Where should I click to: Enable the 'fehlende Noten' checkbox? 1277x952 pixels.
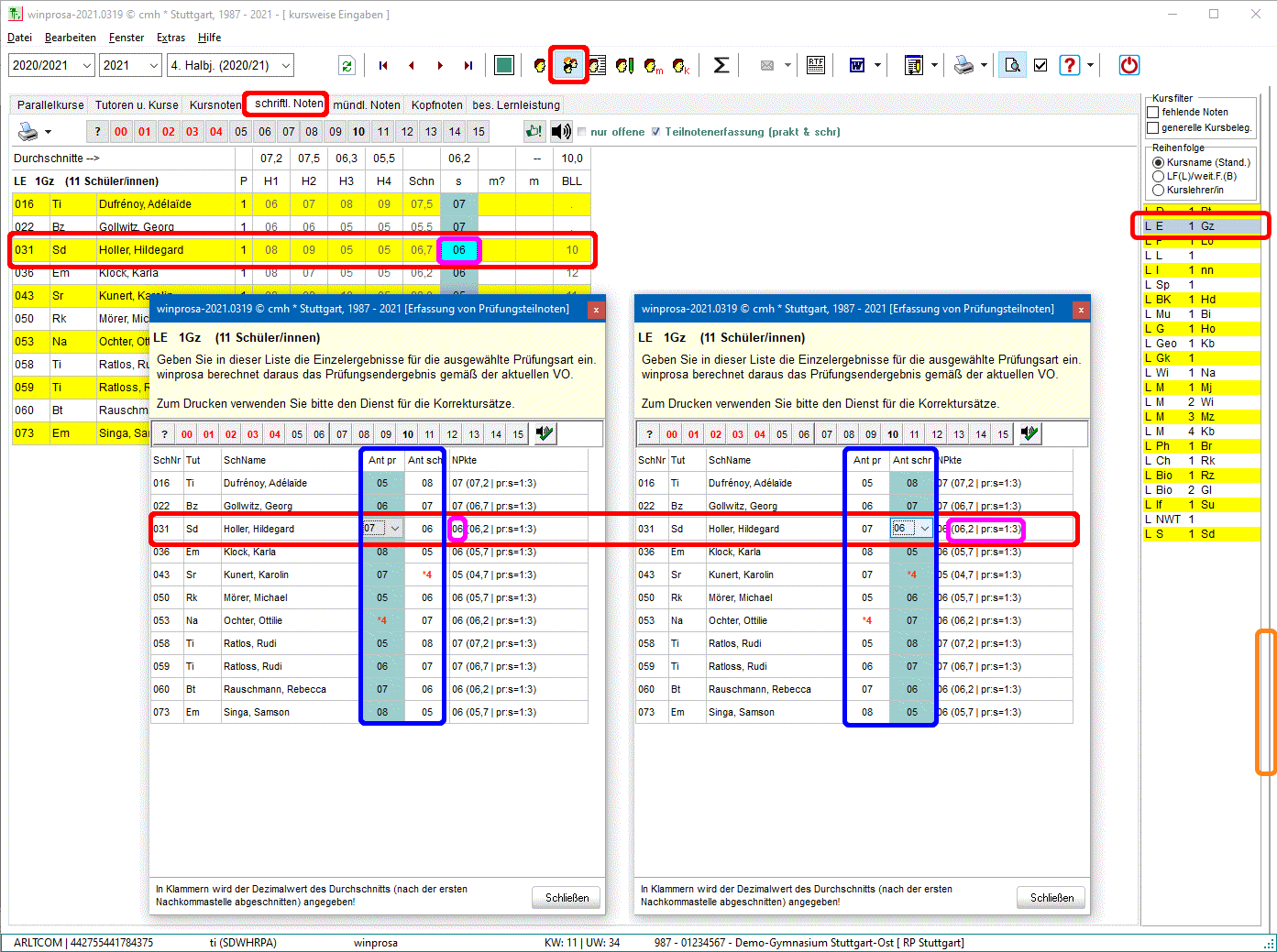point(1153,112)
